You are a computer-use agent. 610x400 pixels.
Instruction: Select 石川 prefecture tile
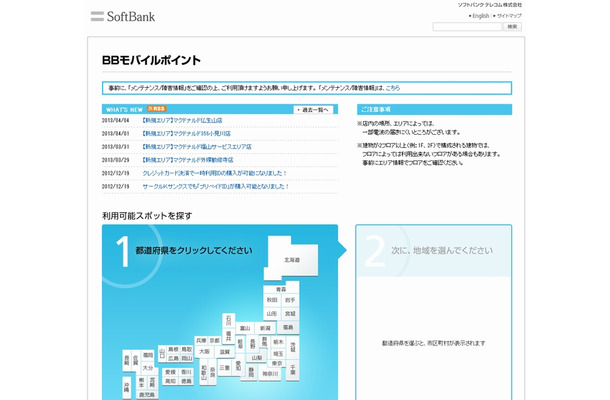[229, 321]
